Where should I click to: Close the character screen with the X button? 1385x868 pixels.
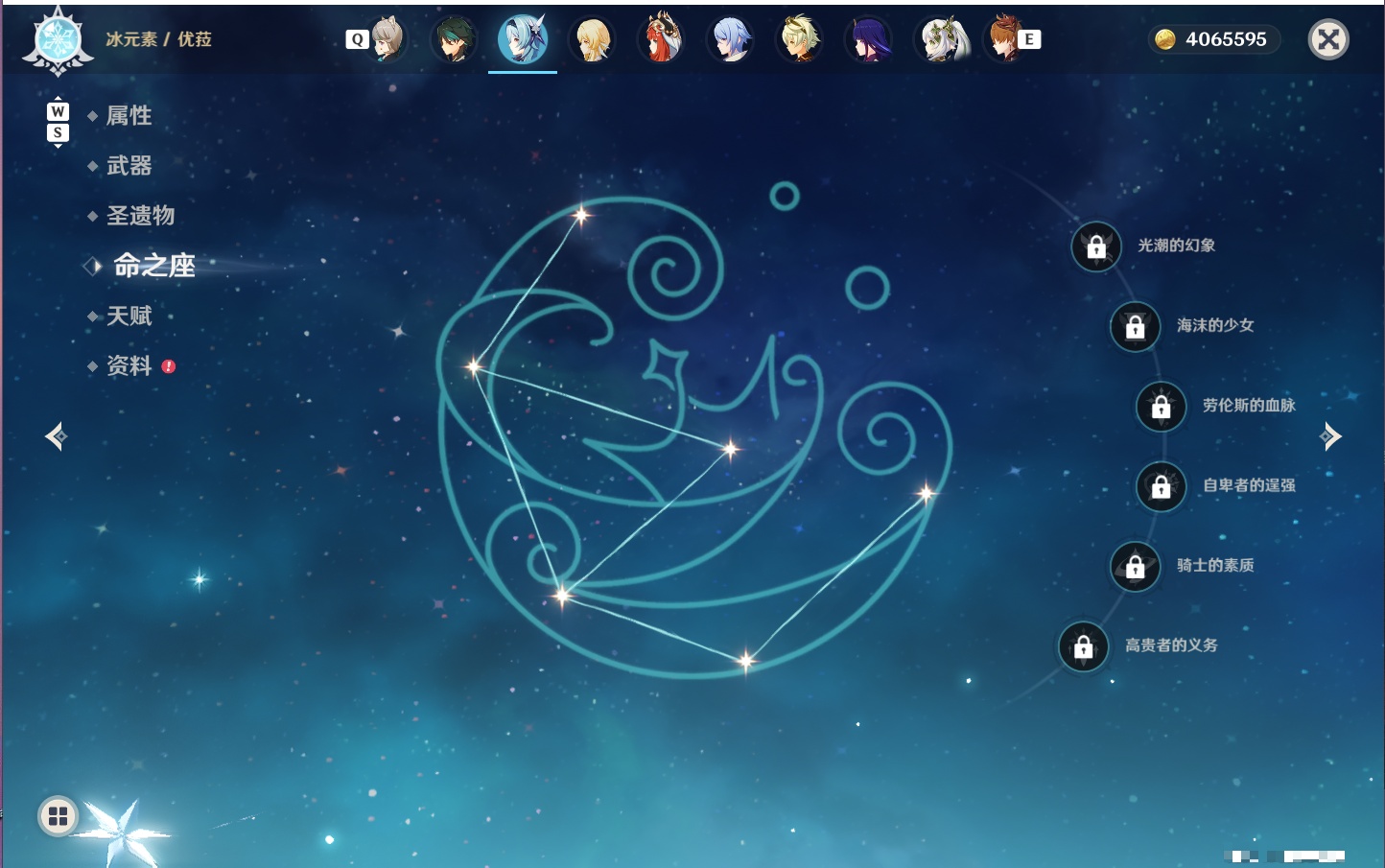1328,39
